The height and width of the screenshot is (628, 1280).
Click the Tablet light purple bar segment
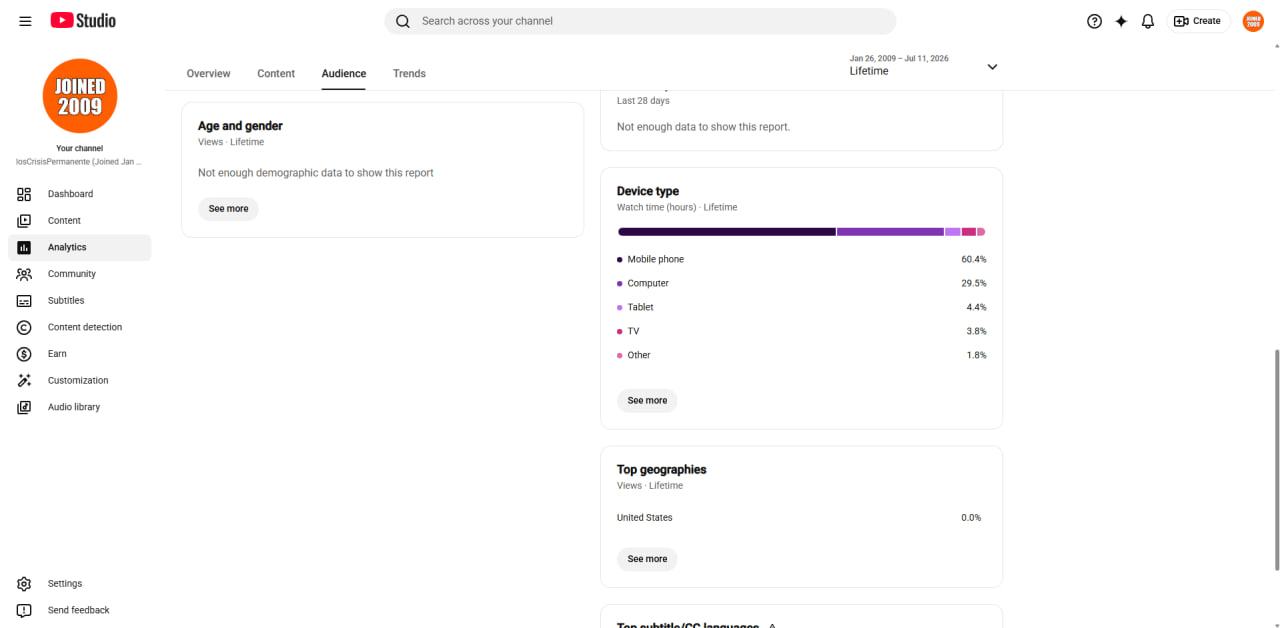coord(953,232)
